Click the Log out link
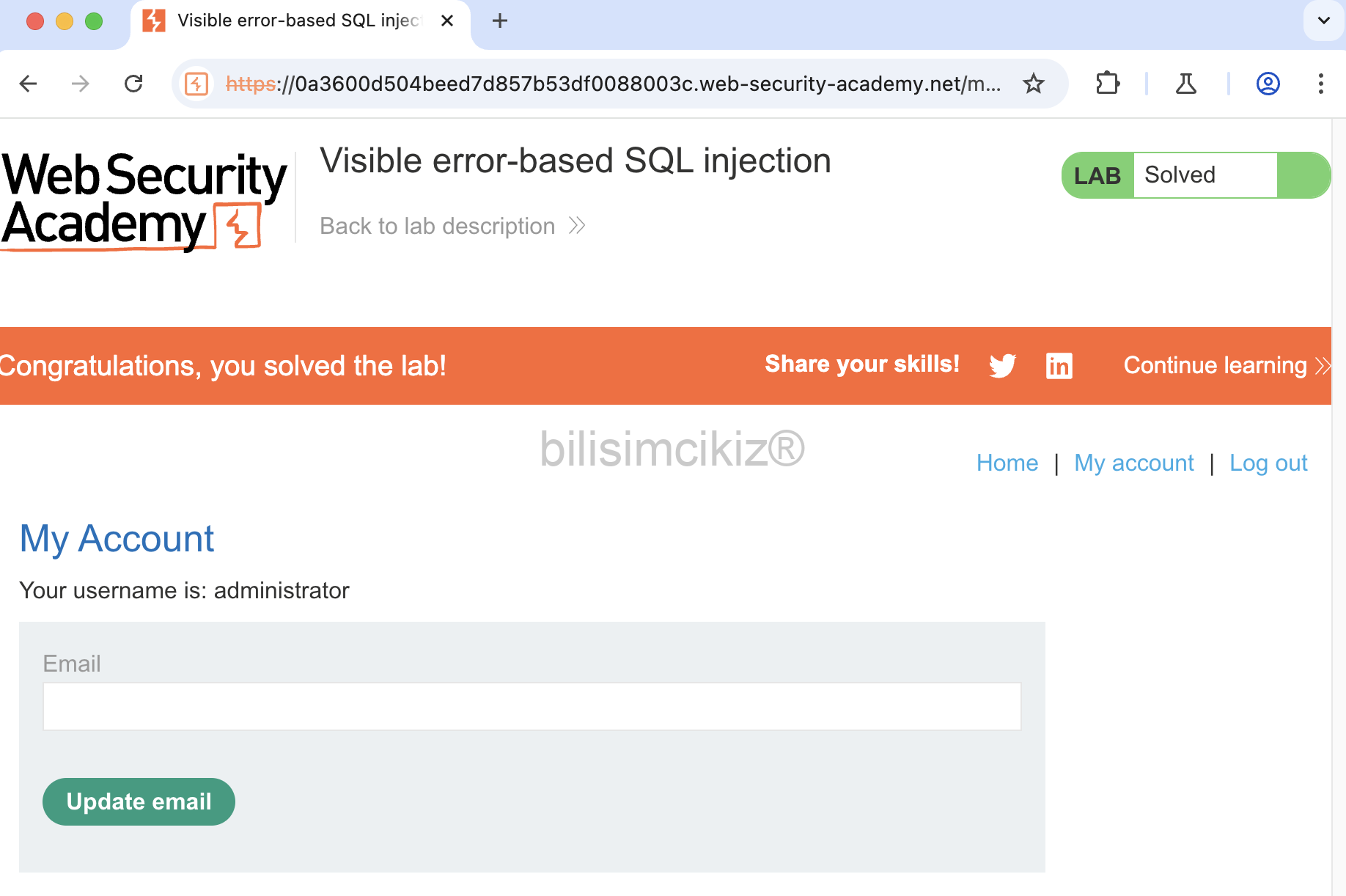1346x896 pixels. coord(1268,463)
